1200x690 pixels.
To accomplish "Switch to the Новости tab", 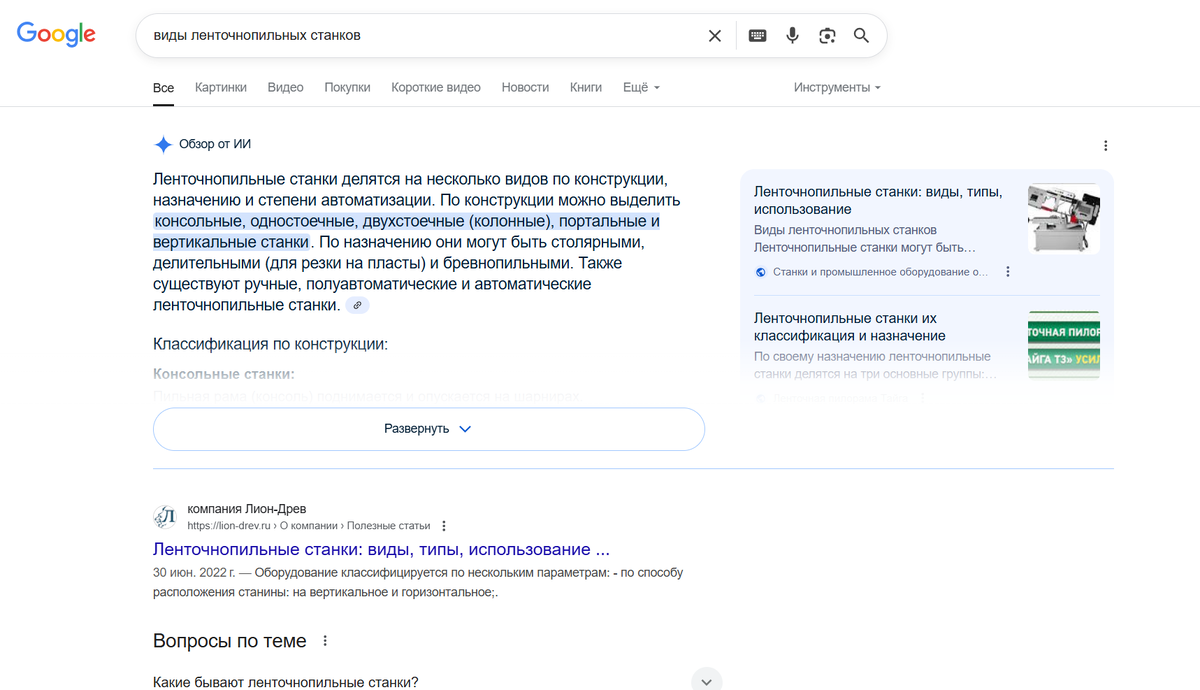I will (x=525, y=88).
